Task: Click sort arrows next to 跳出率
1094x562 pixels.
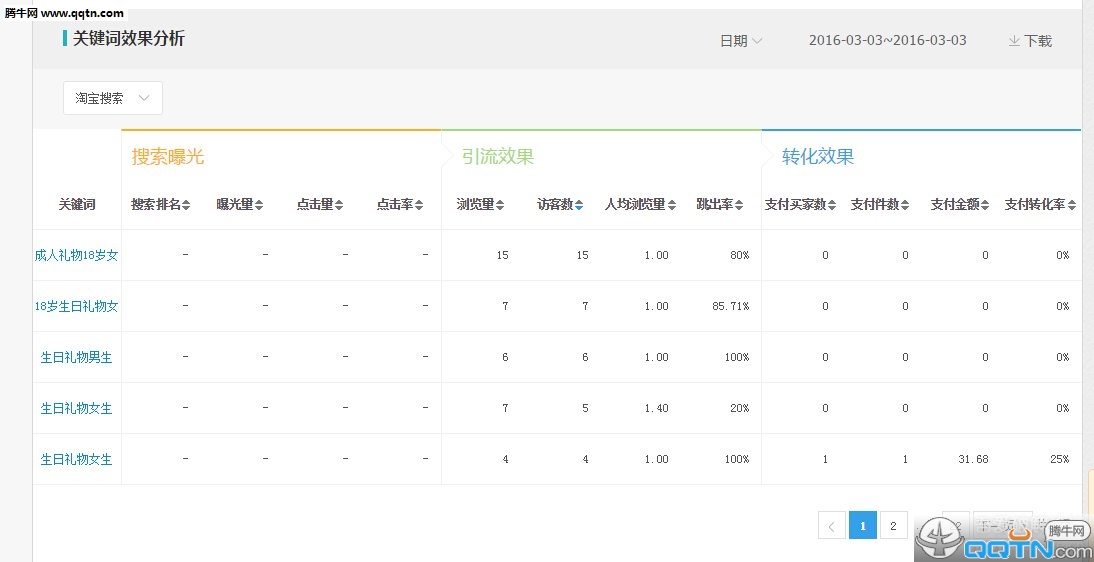Action: 739,205
